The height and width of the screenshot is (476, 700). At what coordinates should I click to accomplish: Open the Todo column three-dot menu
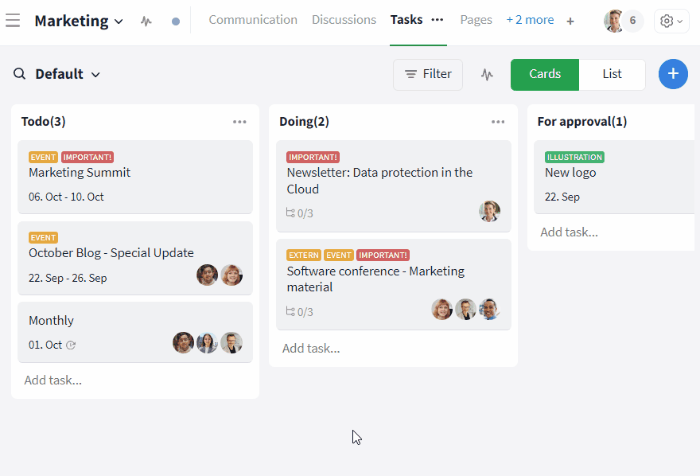[x=239, y=122]
